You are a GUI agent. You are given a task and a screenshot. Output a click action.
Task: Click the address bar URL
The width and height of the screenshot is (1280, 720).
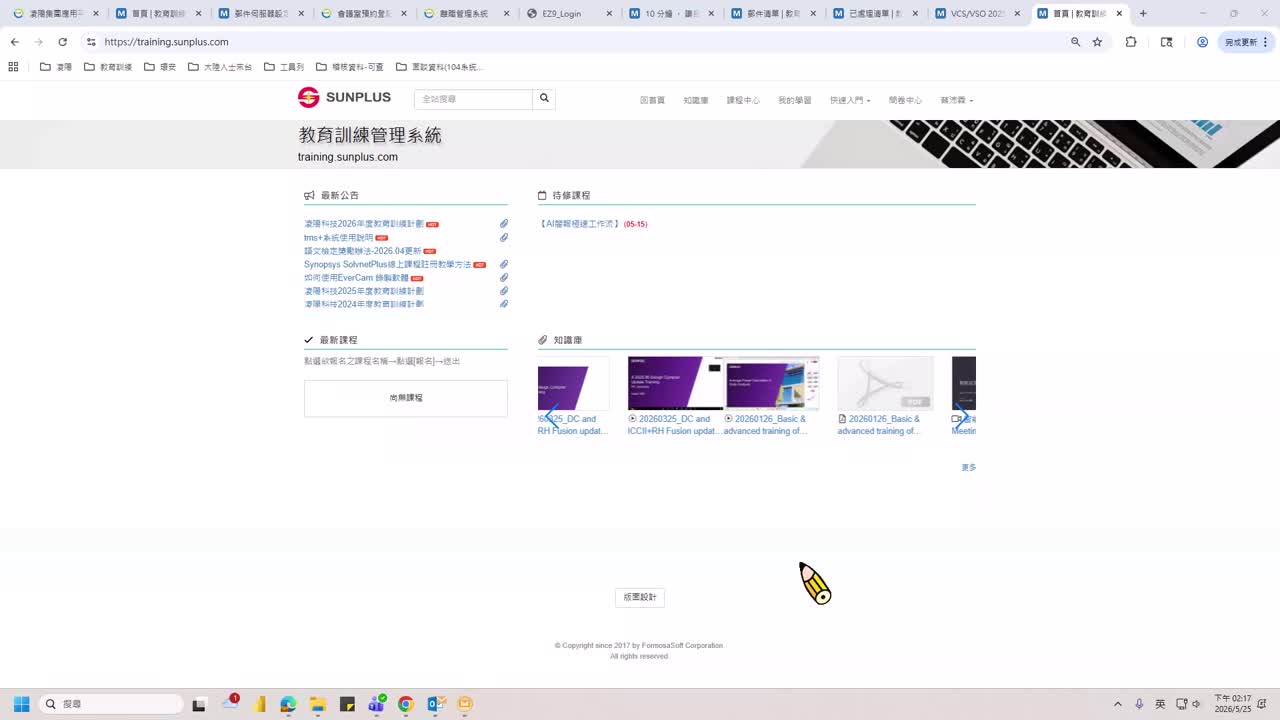point(167,42)
